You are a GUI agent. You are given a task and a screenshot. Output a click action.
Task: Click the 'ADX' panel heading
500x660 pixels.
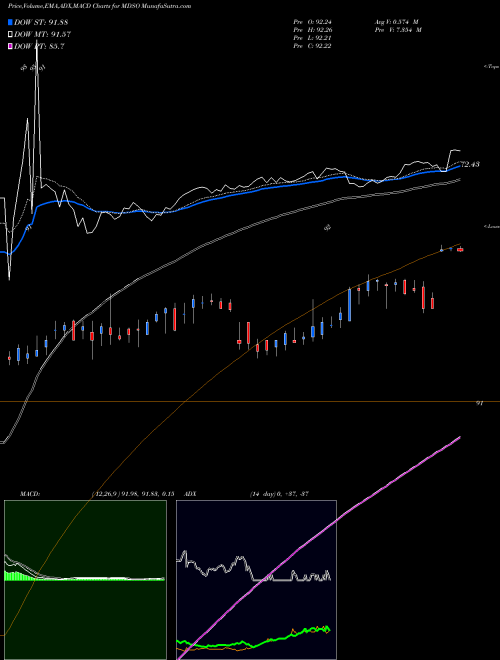pyautogui.click(x=190, y=494)
